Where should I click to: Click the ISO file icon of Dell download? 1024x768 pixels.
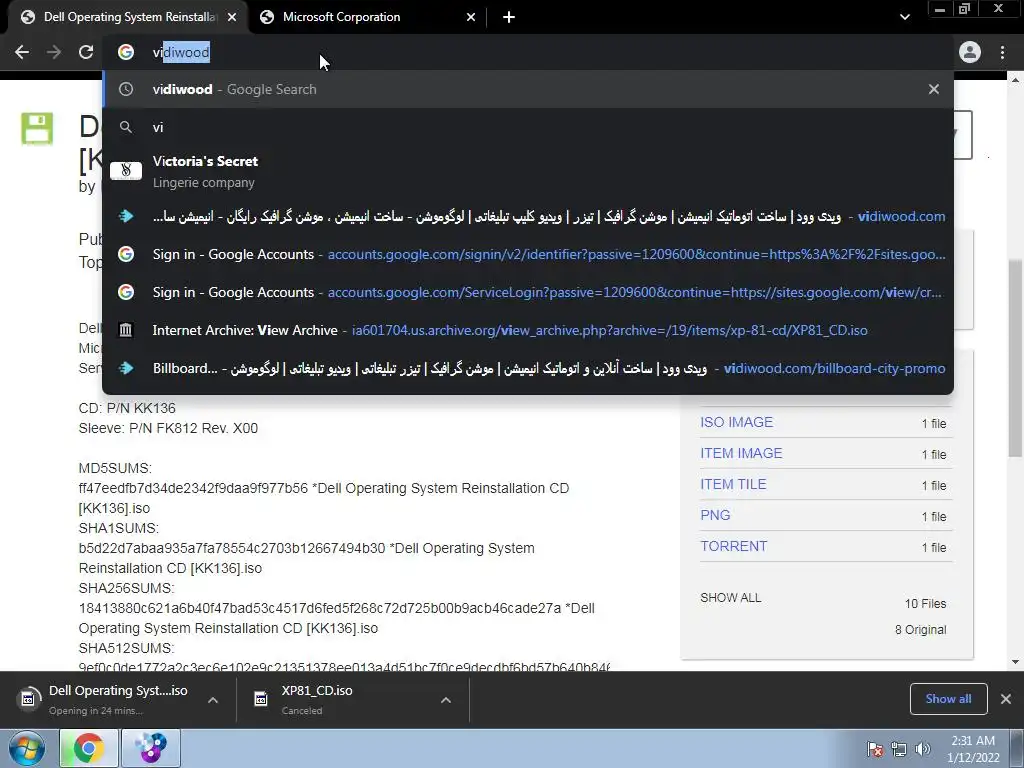click(x=27, y=699)
